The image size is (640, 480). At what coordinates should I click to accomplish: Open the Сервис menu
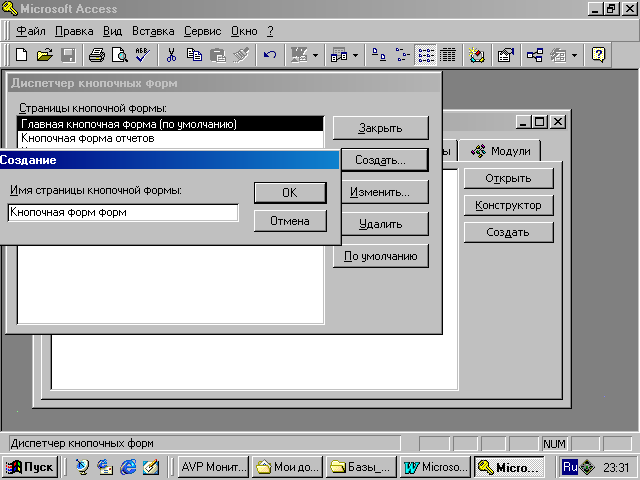pos(202,31)
